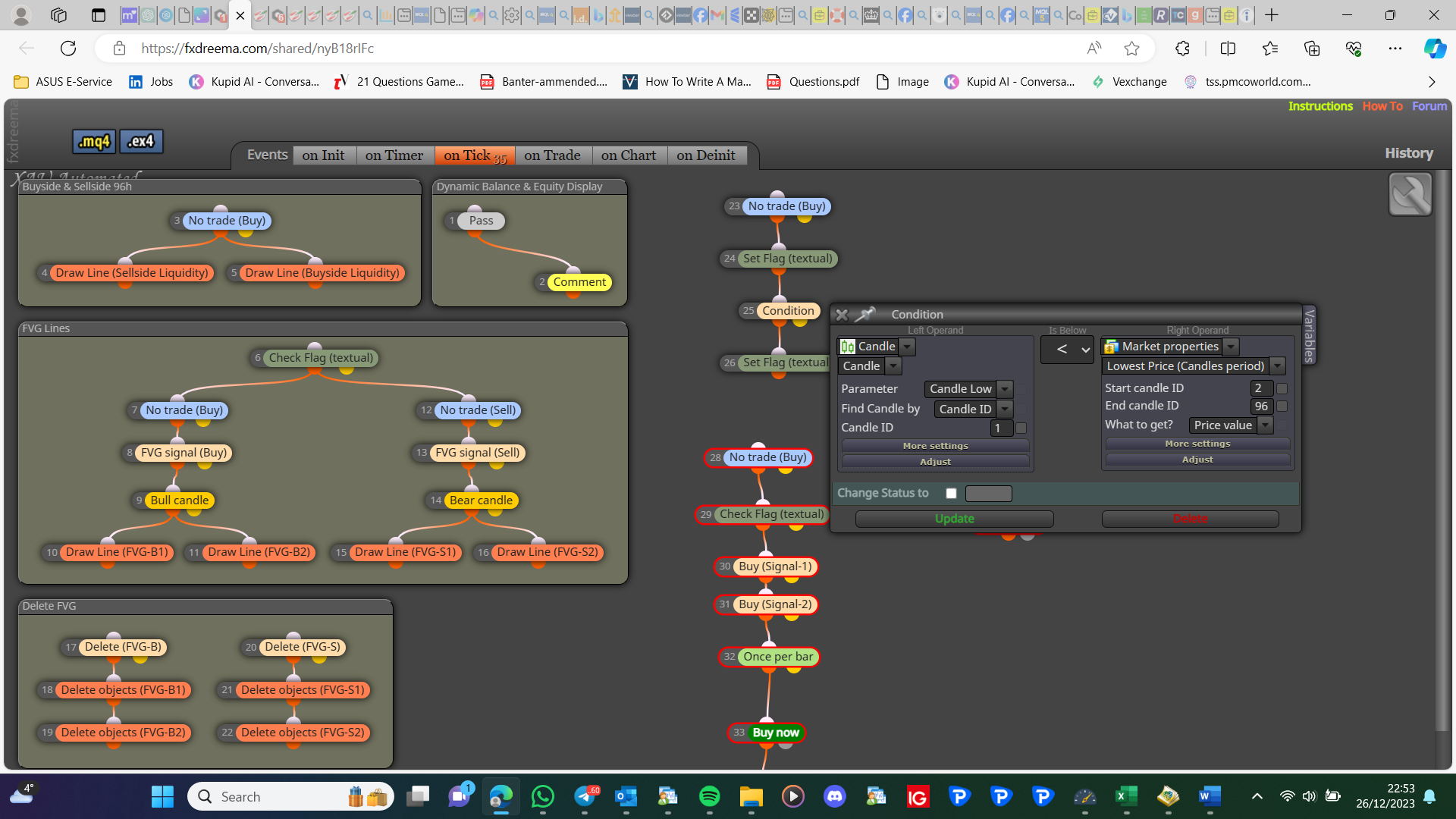Click the green Update button
The image size is (1456, 819).
click(x=954, y=519)
